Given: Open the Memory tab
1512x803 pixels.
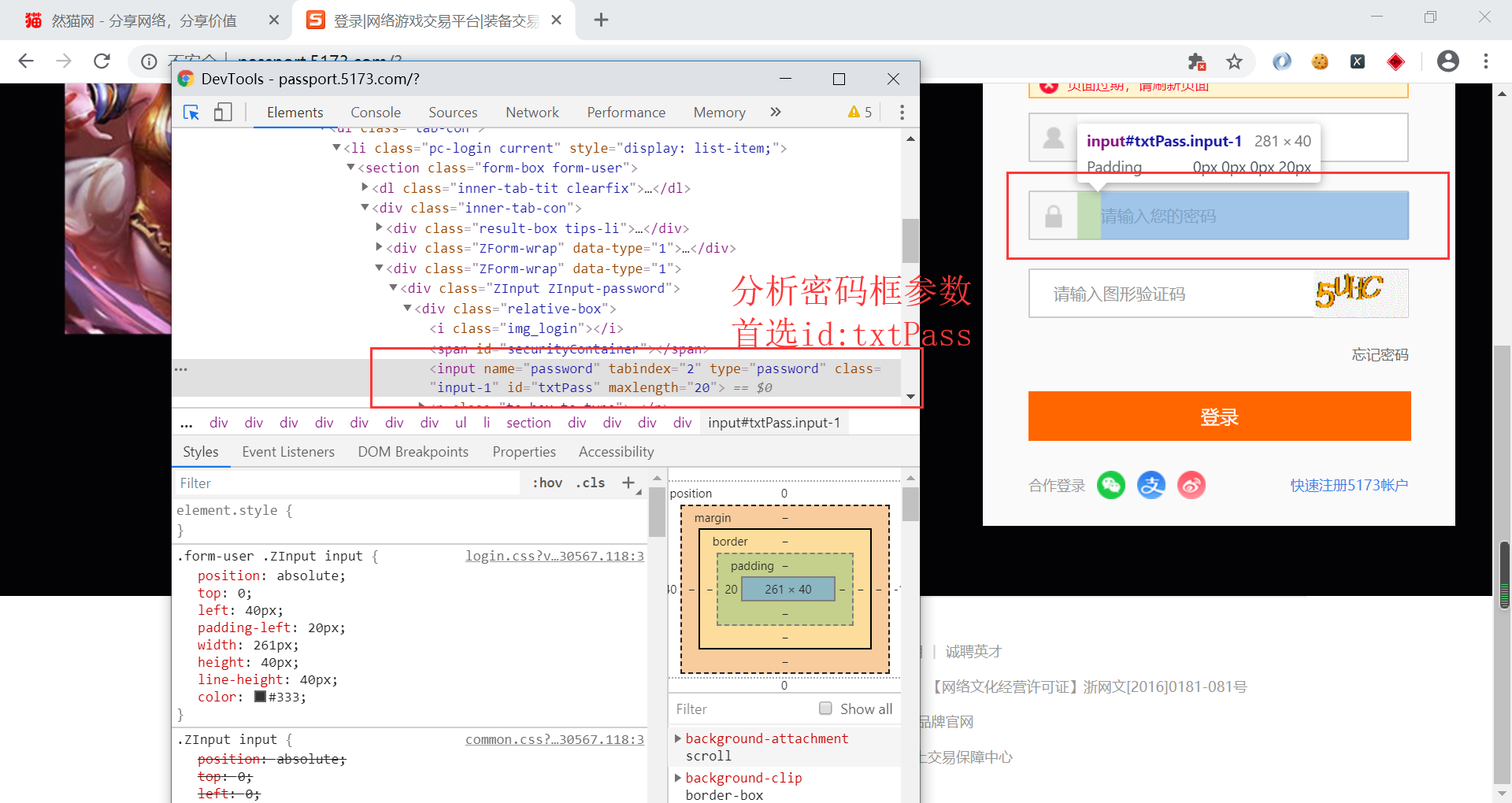Looking at the screenshot, I should (720, 113).
